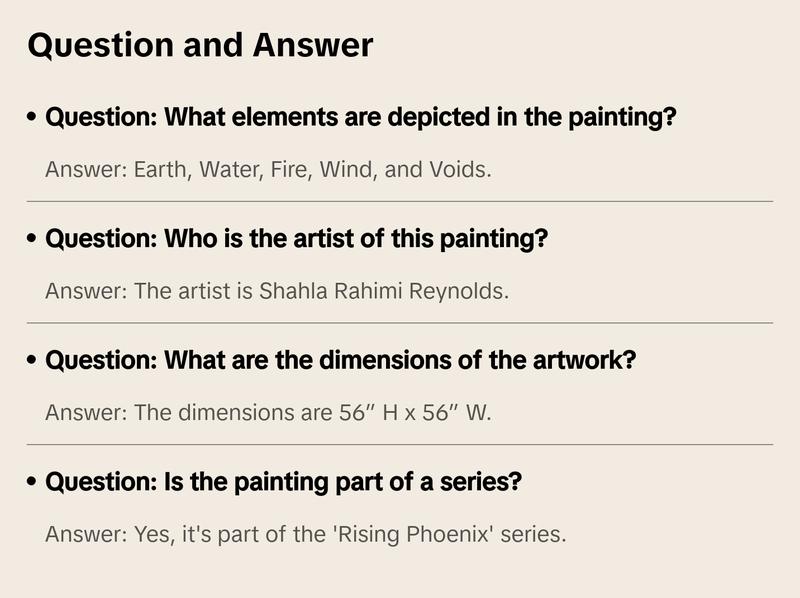The height and width of the screenshot is (598, 800).
Task: Expand the 'dimensions of the artwork' question
Action: pos(340,360)
